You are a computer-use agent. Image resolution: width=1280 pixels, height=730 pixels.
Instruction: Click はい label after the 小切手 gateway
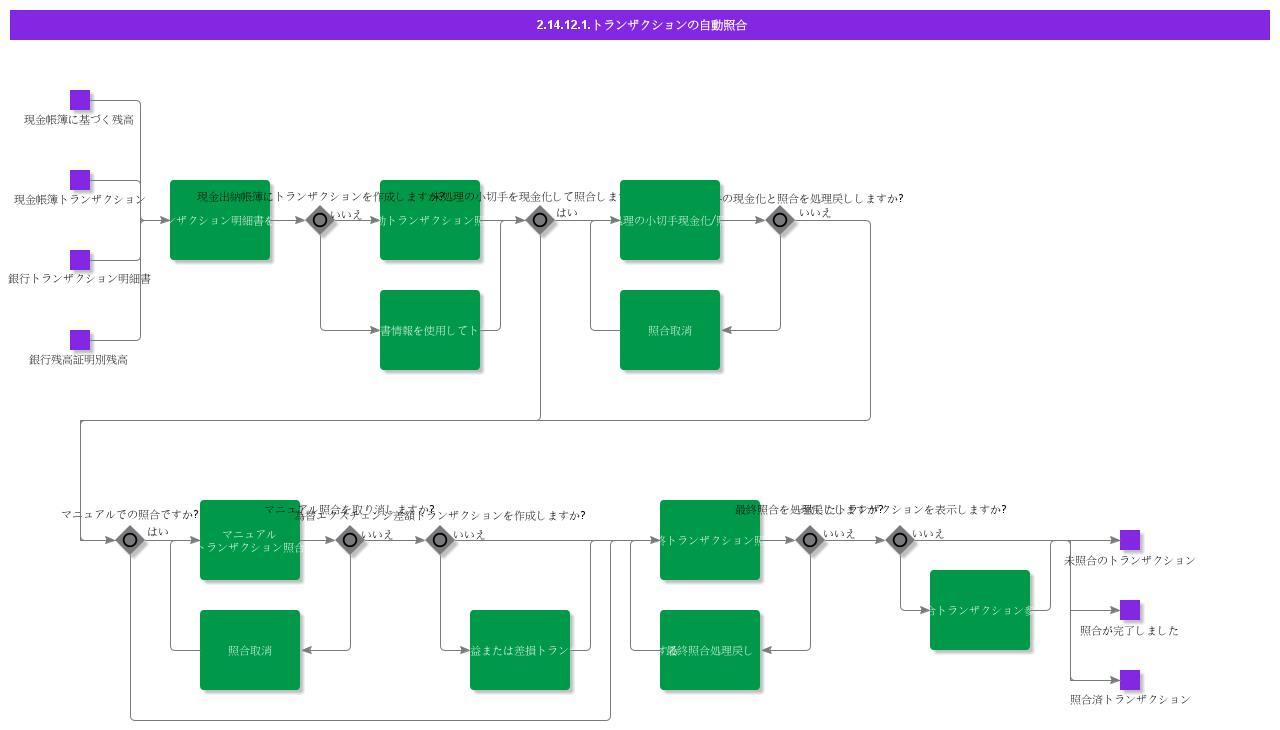click(567, 212)
